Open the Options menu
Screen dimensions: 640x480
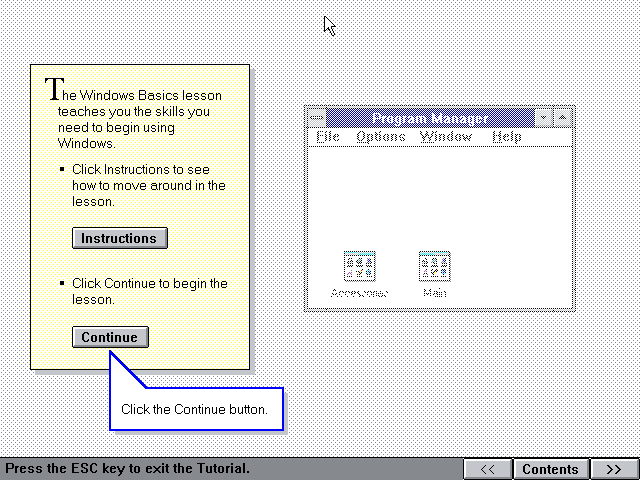coord(380,137)
